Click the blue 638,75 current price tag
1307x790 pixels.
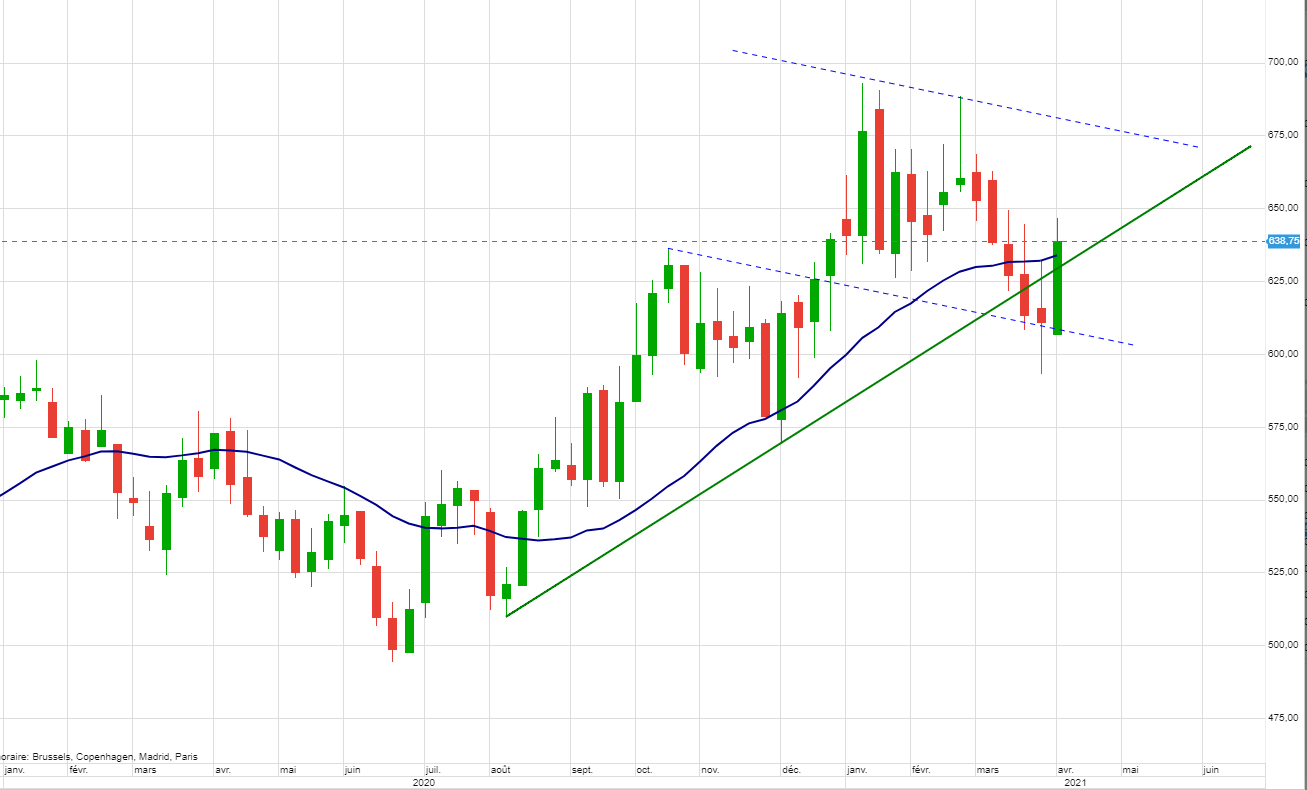click(1283, 241)
